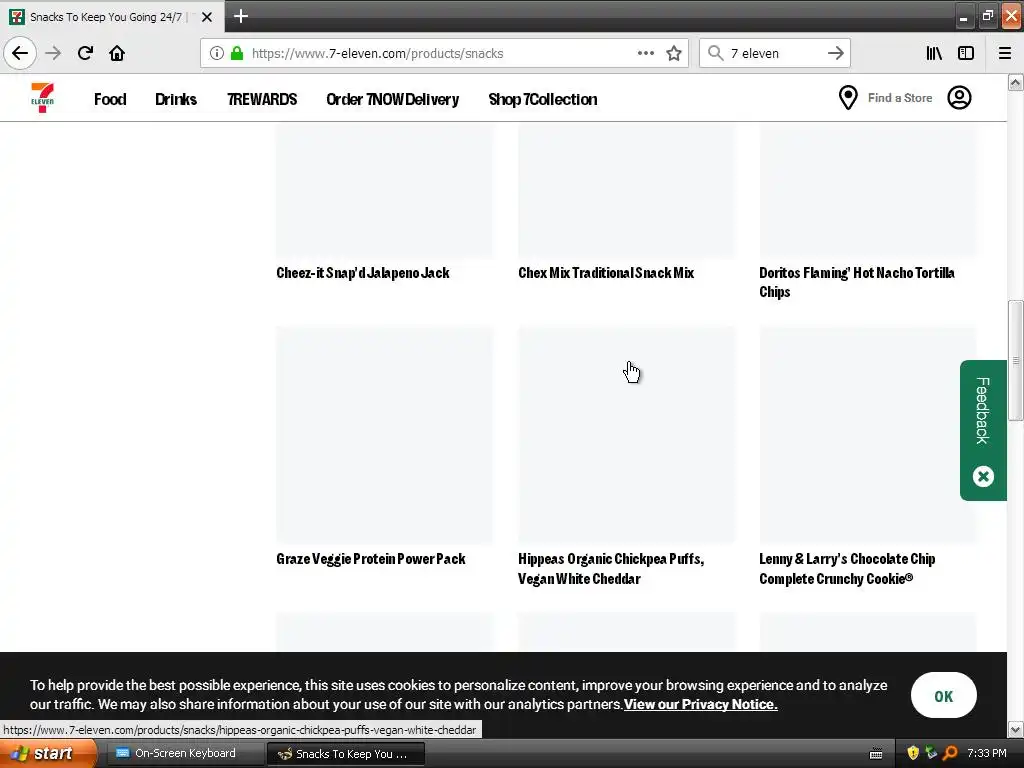The width and height of the screenshot is (1024, 768).
Task: Click the green padlock security icon
Action: [x=237, y=53]
